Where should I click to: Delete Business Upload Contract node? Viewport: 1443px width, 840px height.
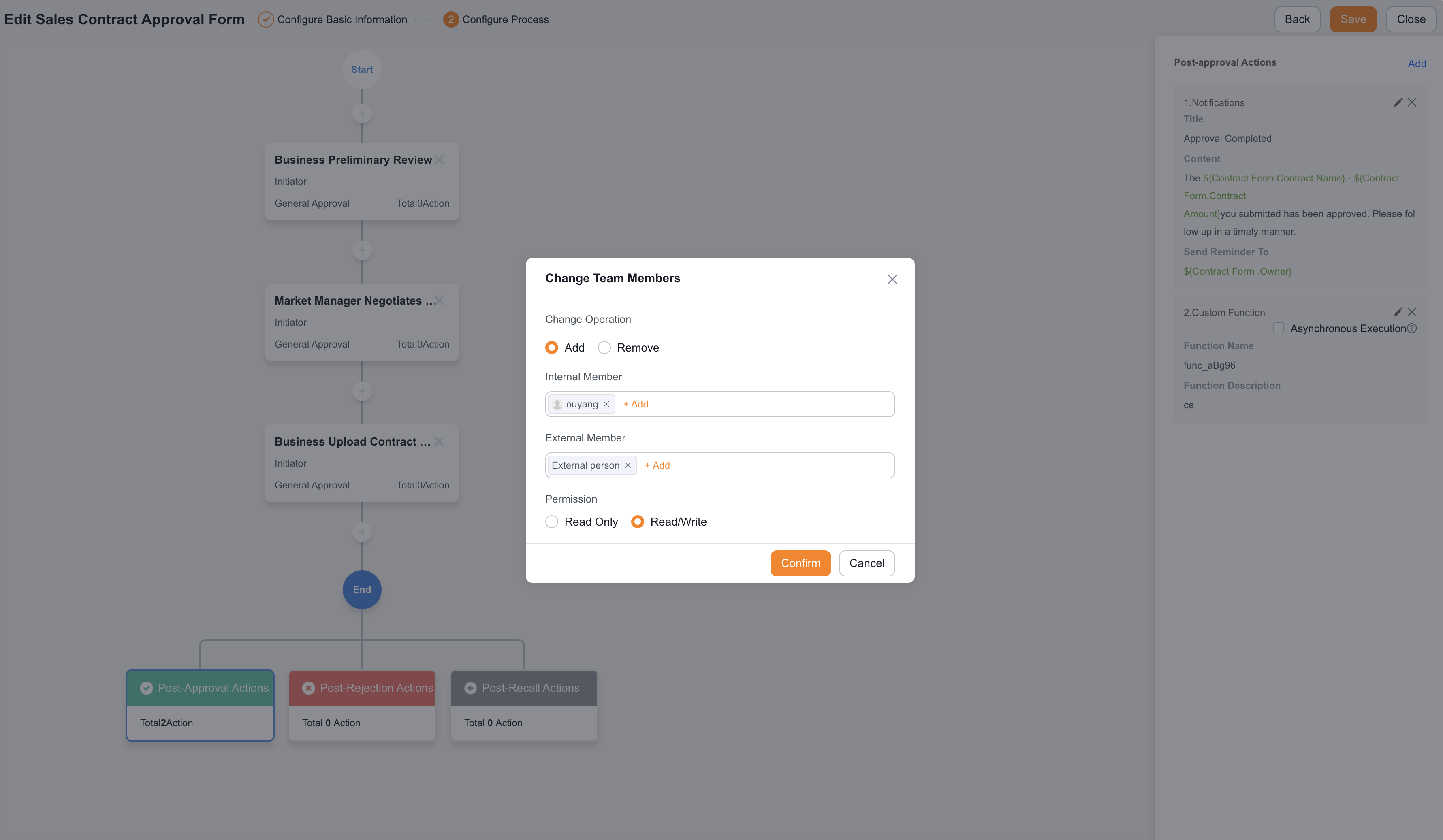pos(439,441)
